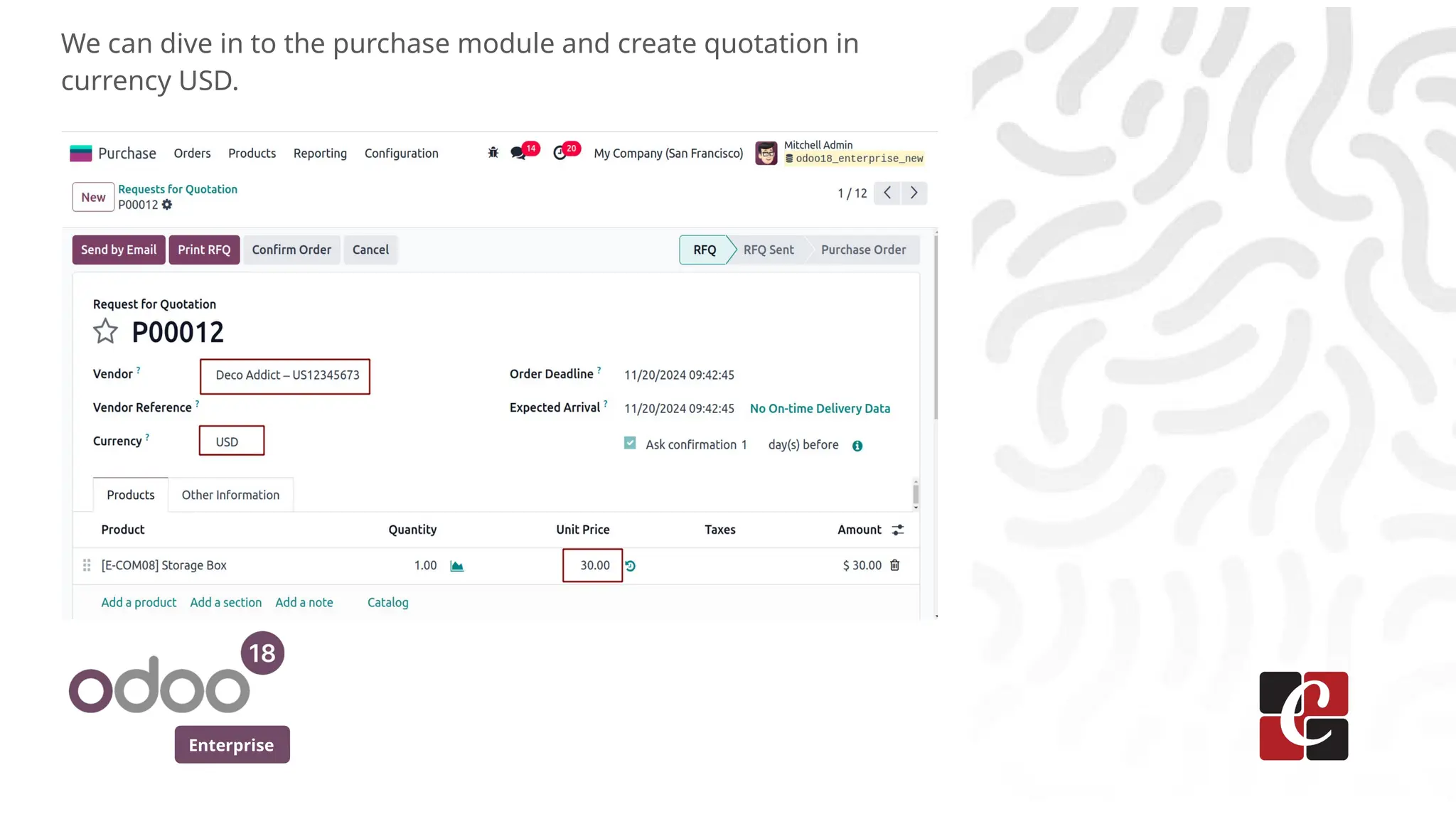Edit the 30.00 unit price field
This screenshot has width=1456, height=819.
593,565
